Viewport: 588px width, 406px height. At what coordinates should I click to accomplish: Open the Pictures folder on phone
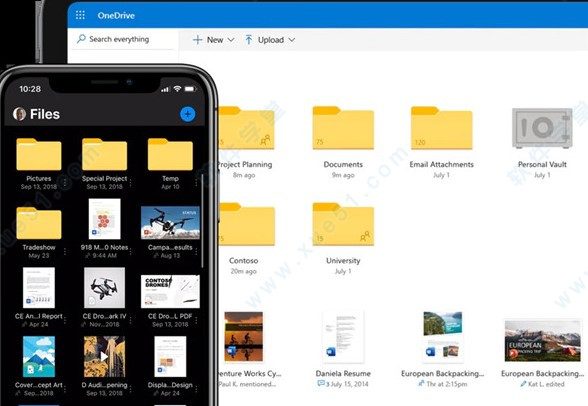[39, 154]
